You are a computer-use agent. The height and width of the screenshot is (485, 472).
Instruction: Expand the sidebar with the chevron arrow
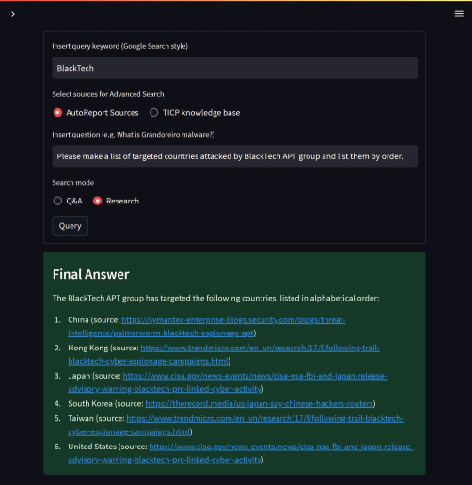point(13,14)
